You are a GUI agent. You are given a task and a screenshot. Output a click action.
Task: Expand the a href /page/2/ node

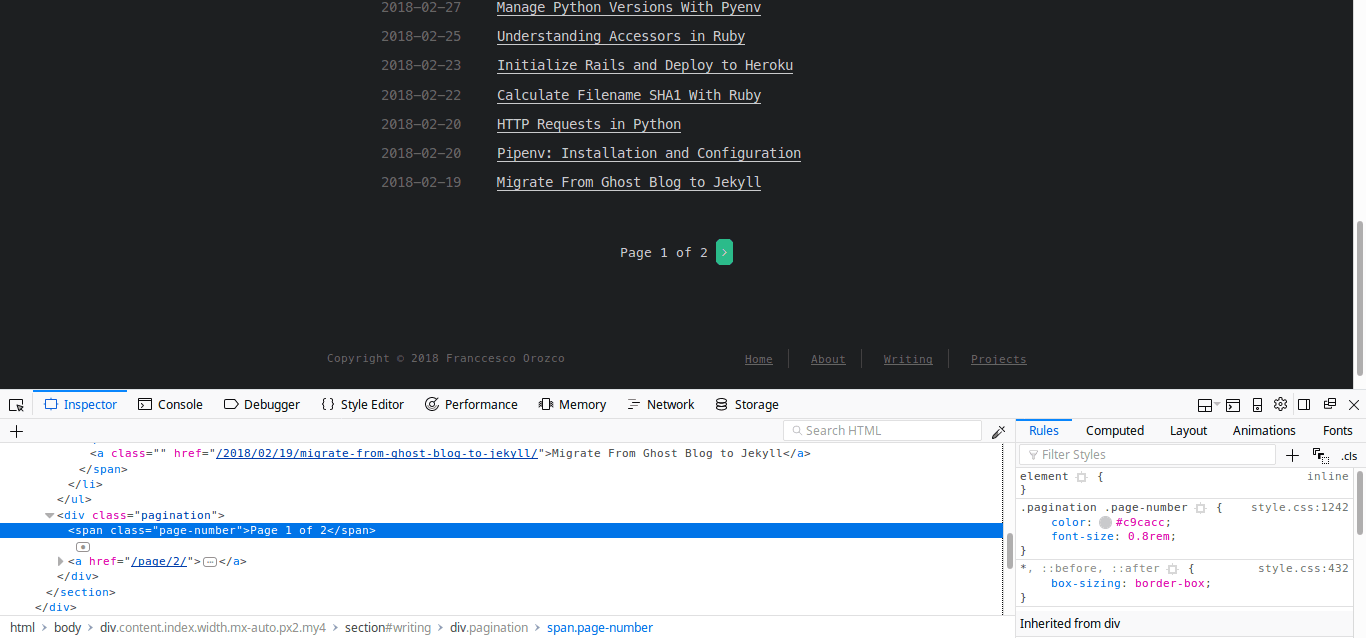[x=61, y=562]
